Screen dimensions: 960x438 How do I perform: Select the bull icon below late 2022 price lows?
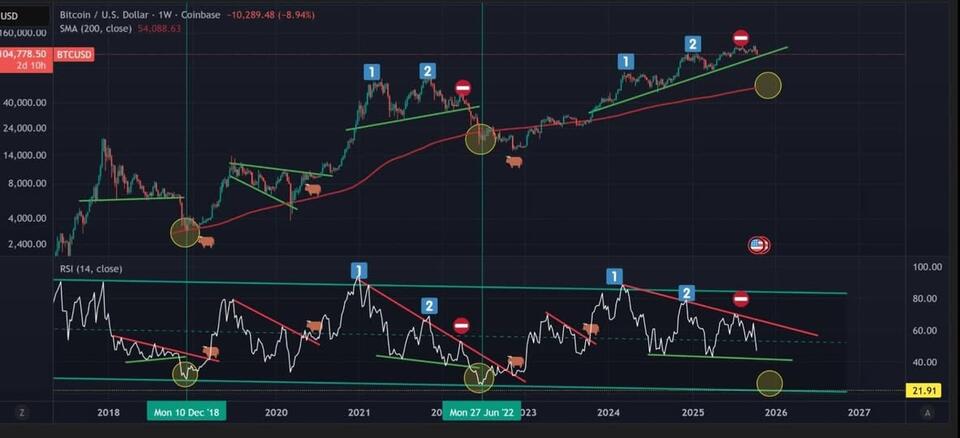pos(514,162)
